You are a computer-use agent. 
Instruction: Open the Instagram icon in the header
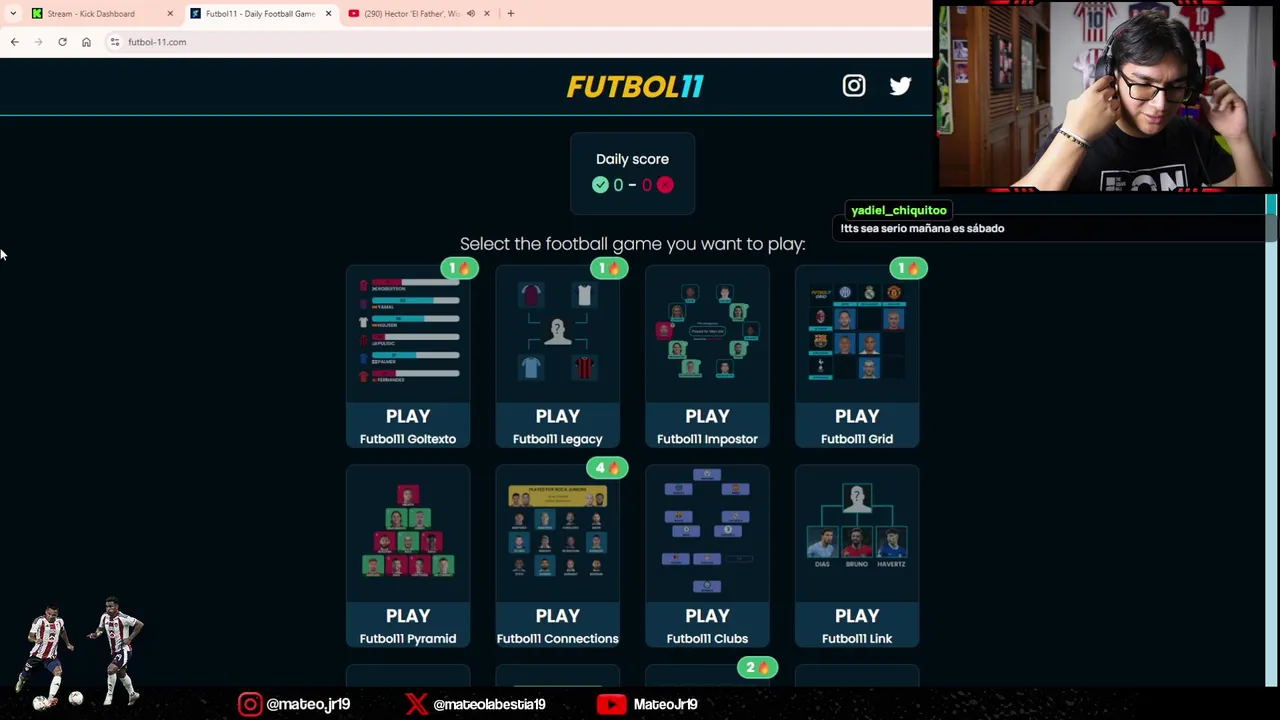pyautogui.click(x=853, y=86)
